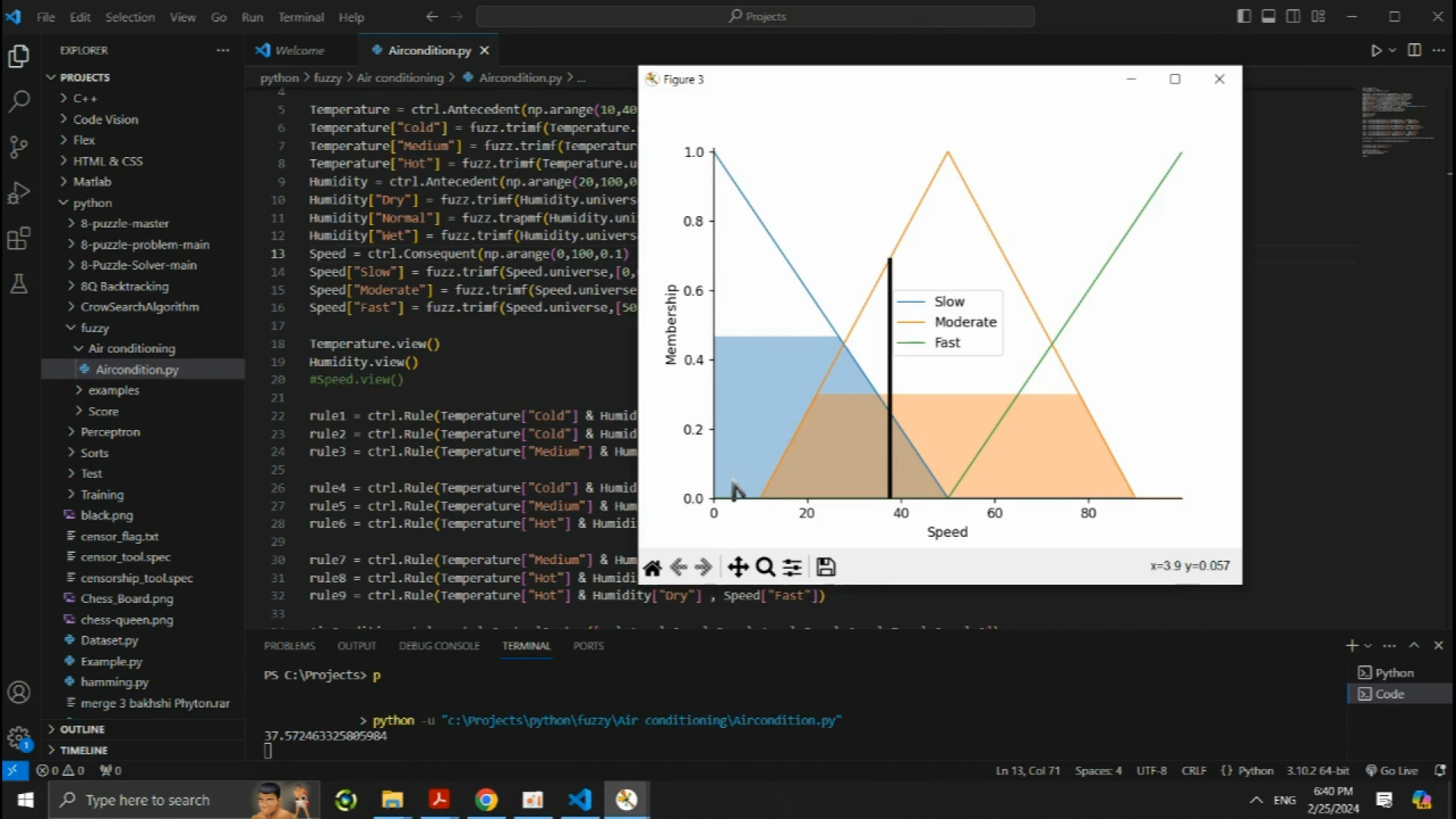Click the orange Moderate legend line
The width and height of the screenshot is (1456, 819).
click(x=911, y=322)
